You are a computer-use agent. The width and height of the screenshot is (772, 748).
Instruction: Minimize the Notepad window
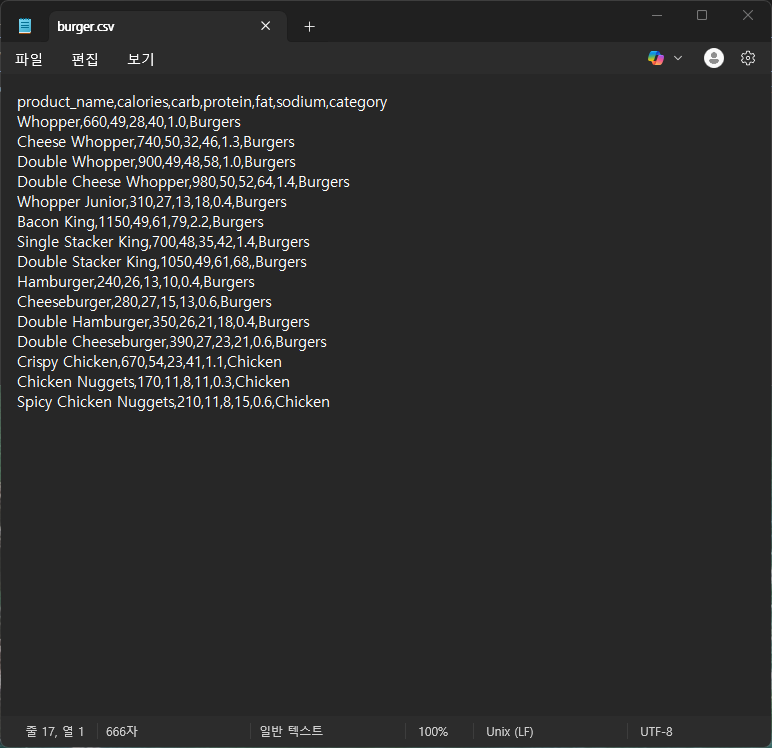point(657,15)
